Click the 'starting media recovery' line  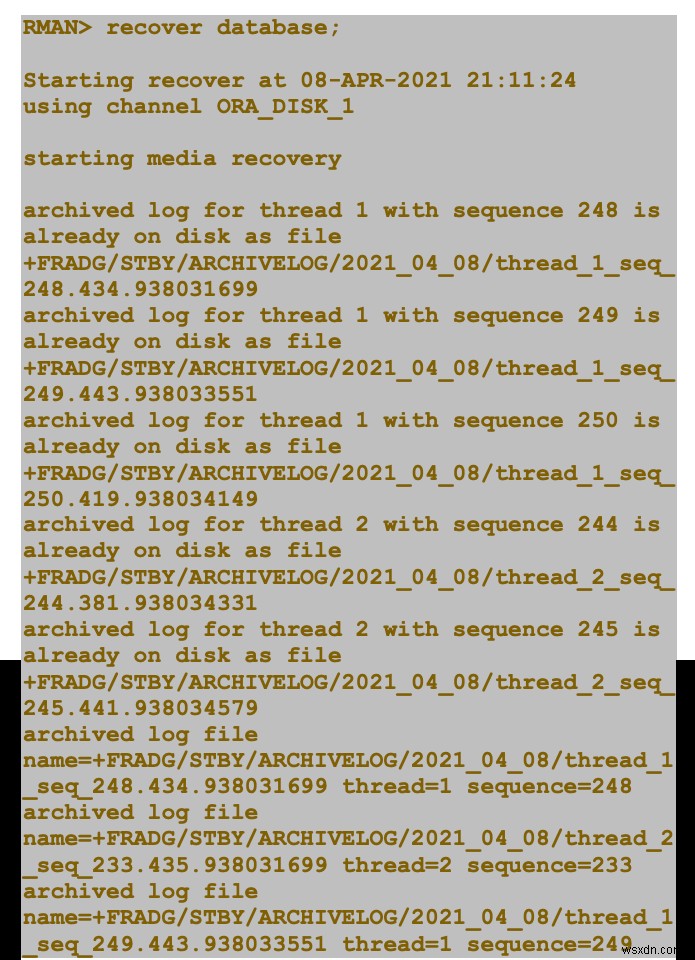tap(182, 159)
